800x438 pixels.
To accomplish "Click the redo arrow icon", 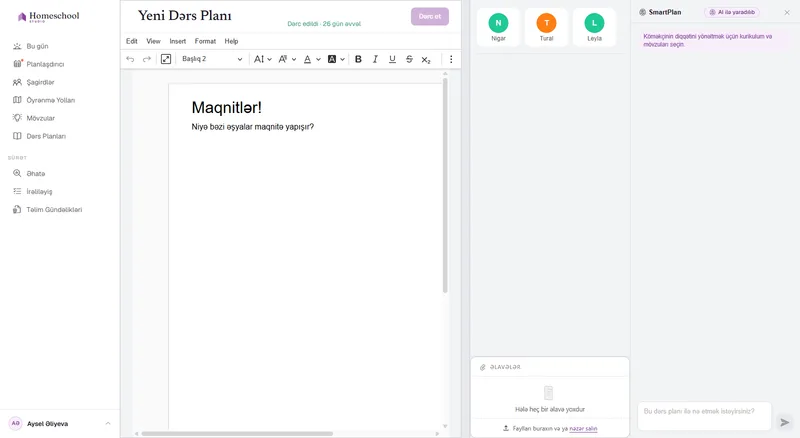I will [x=146, y=59].
